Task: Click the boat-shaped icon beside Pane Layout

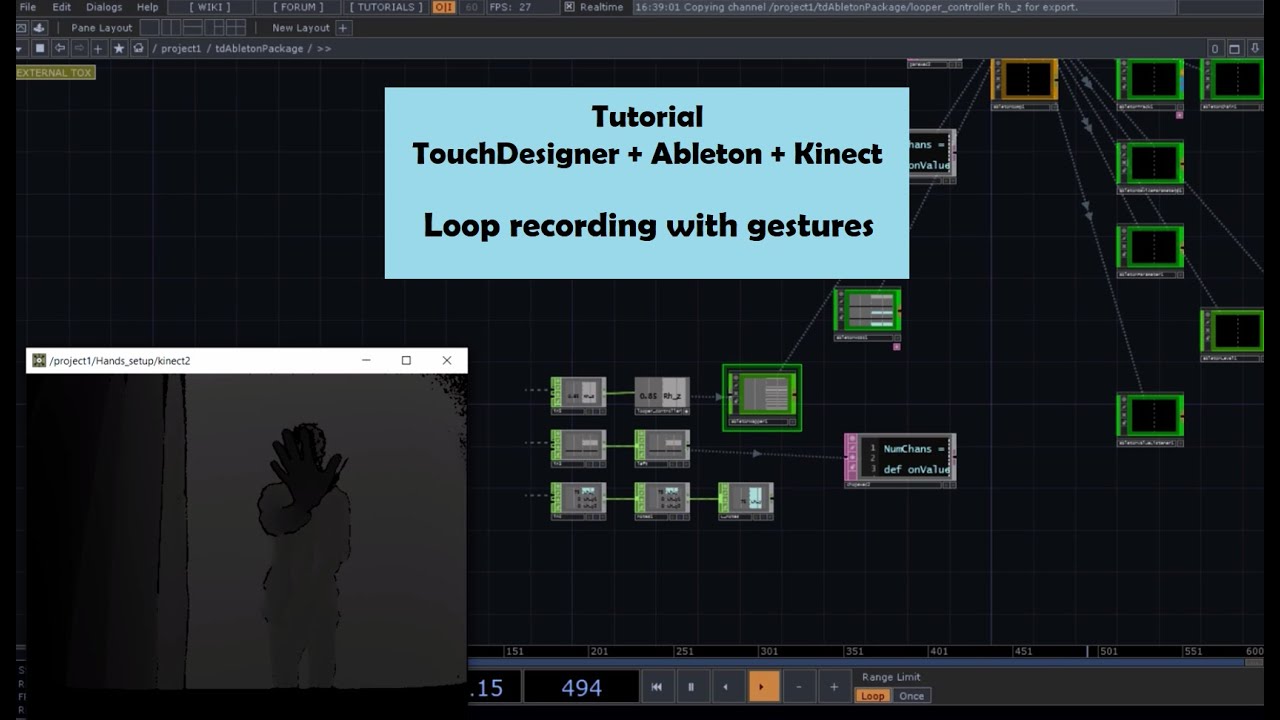Action: point(40,28)
